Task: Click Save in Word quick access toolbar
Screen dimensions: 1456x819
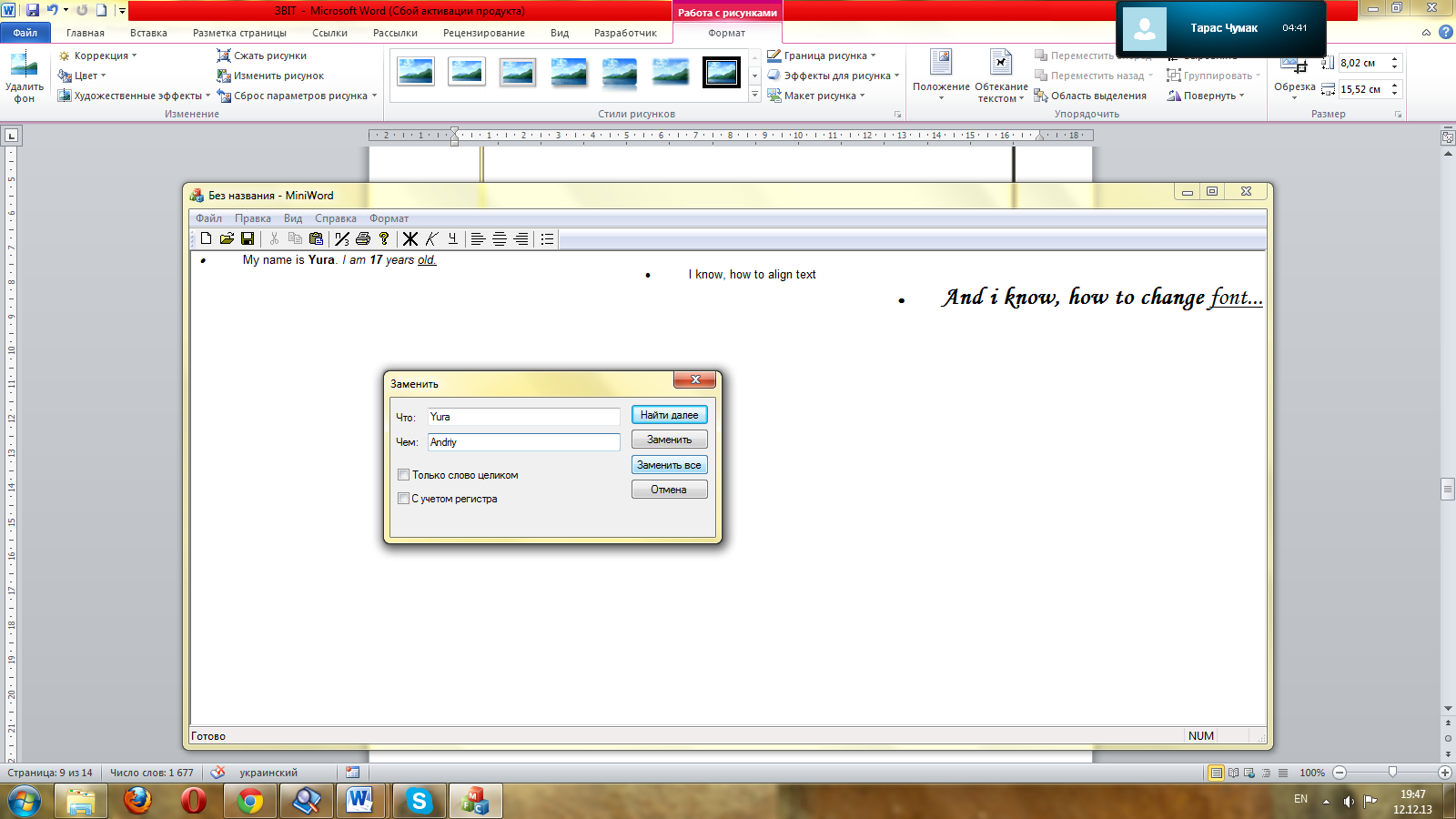Action: 33,10
